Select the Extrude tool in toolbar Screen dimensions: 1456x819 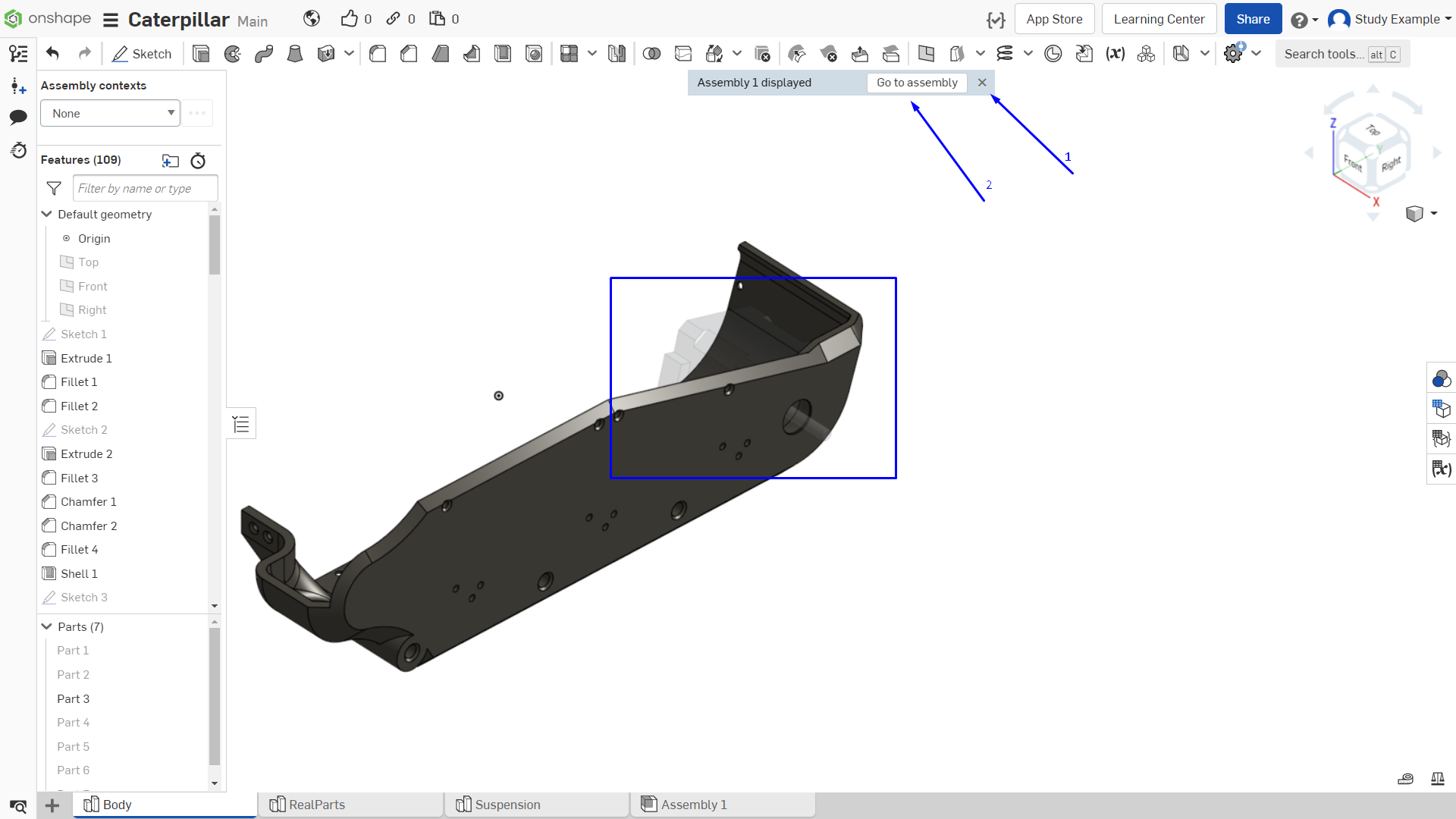coord(201,54)
